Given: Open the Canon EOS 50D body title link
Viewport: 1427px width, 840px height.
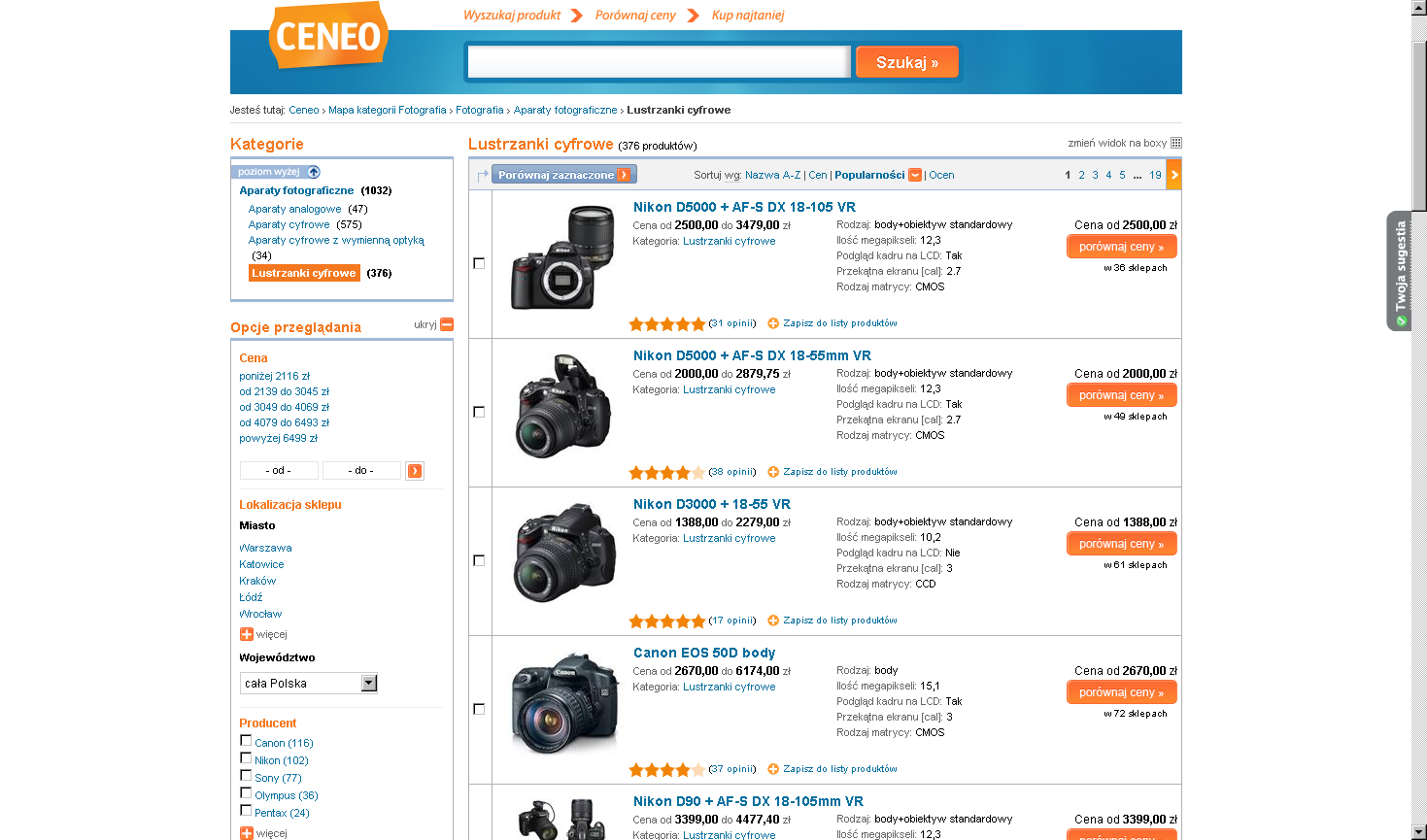Looking at the screenshot, I should pyautogui.click(x=704, y=653).
